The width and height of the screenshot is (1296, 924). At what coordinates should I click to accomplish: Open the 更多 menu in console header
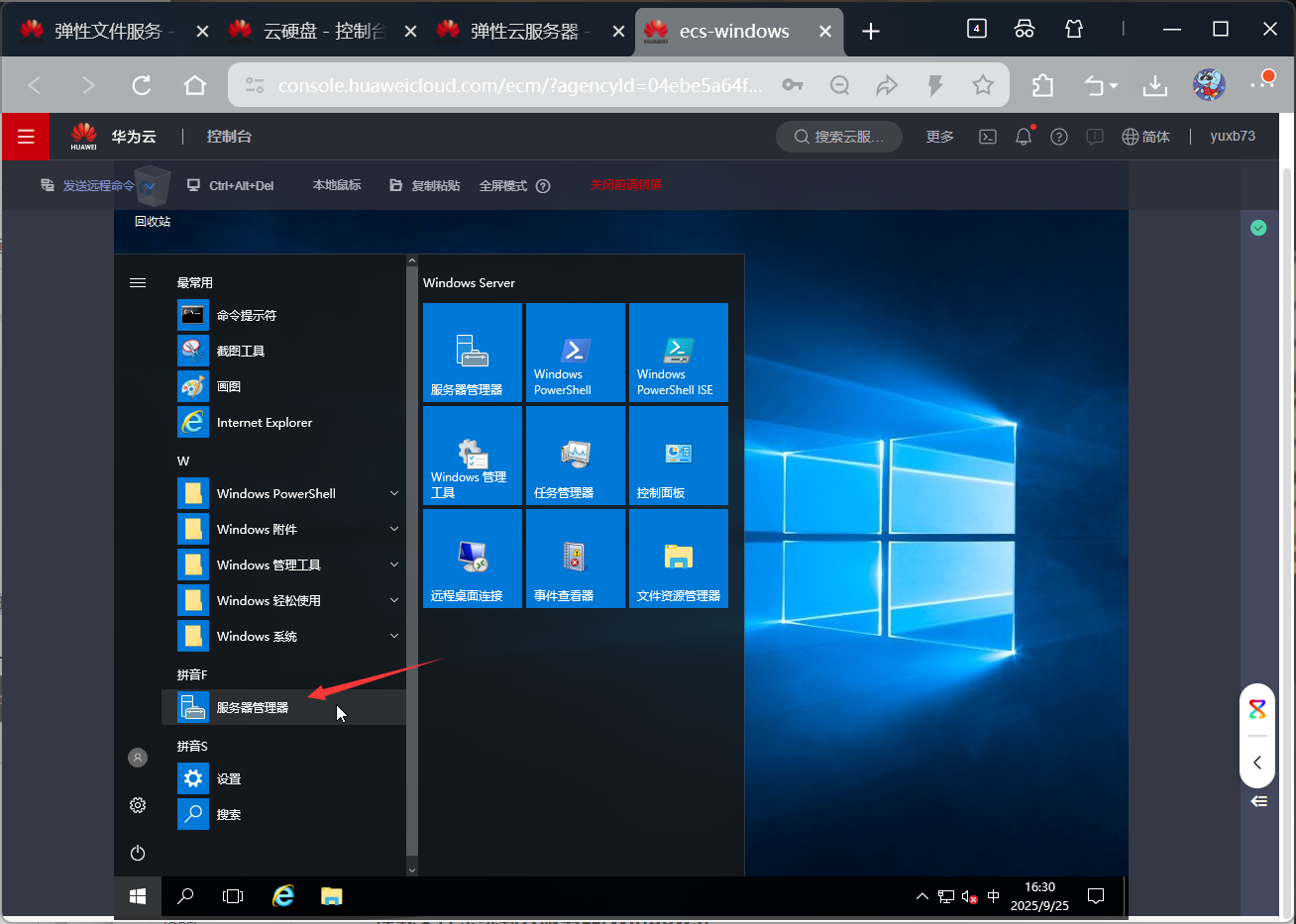[x=940, y=137]
